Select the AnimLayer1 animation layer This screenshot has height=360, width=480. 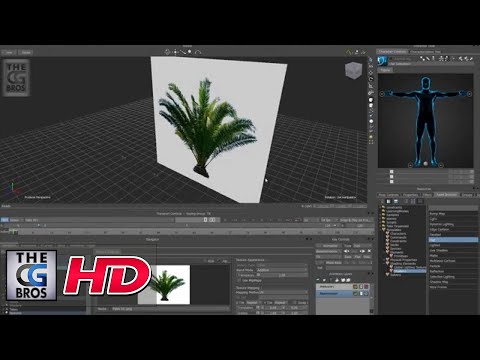[343, 287]
